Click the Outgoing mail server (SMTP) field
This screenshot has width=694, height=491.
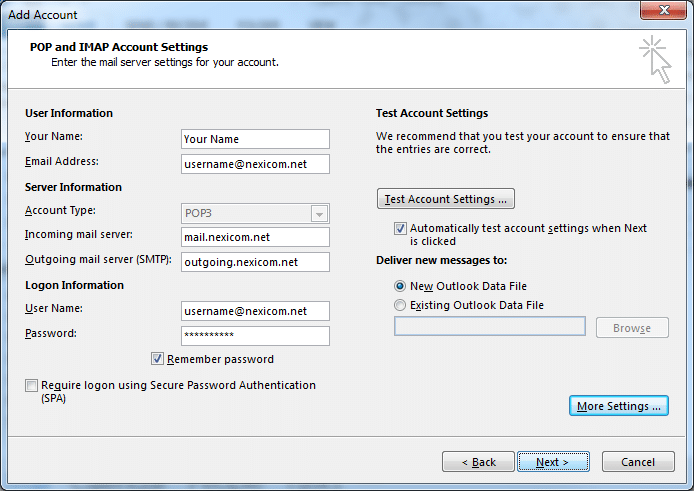pyautogui.click(x=255, y=262)
